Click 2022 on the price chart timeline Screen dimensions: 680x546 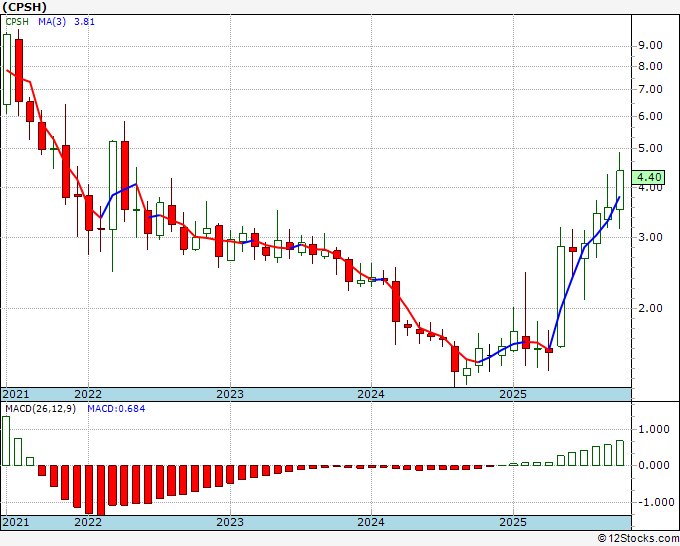click(x=88, y=394)
